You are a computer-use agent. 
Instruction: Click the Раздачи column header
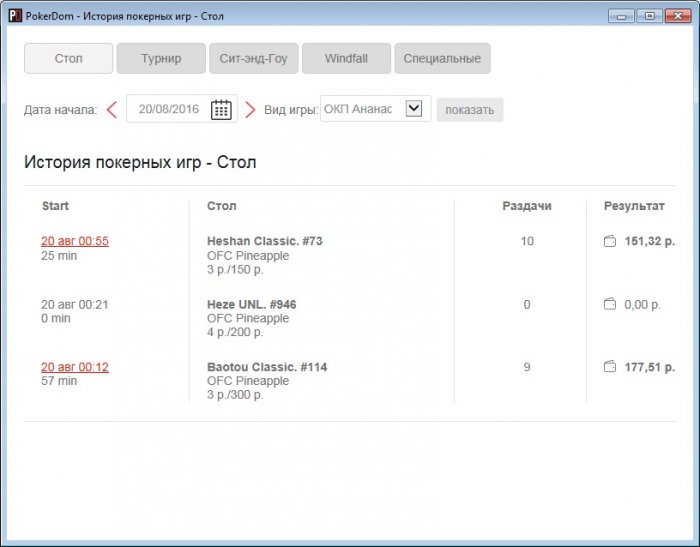[527, 206]
